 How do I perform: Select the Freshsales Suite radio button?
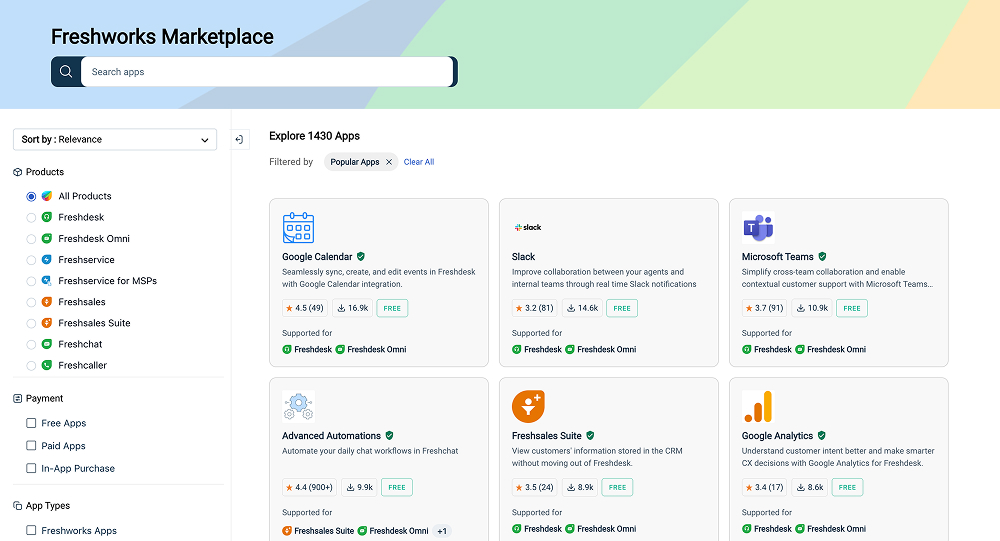pos(31,323)
